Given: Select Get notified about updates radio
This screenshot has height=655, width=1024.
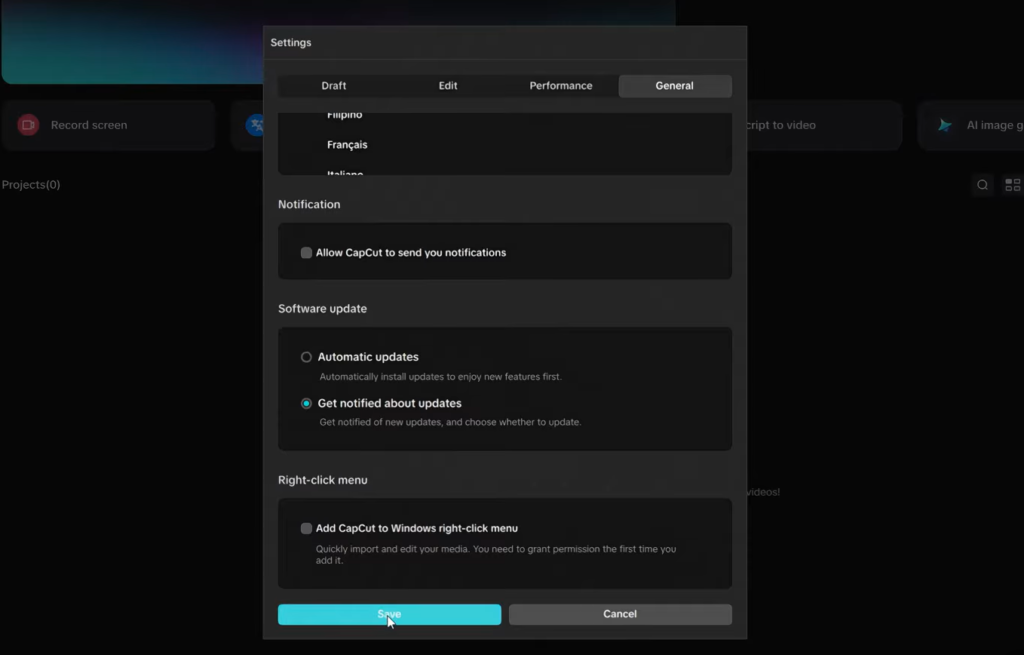Looking at the screenshot, I should pos(306,404).
